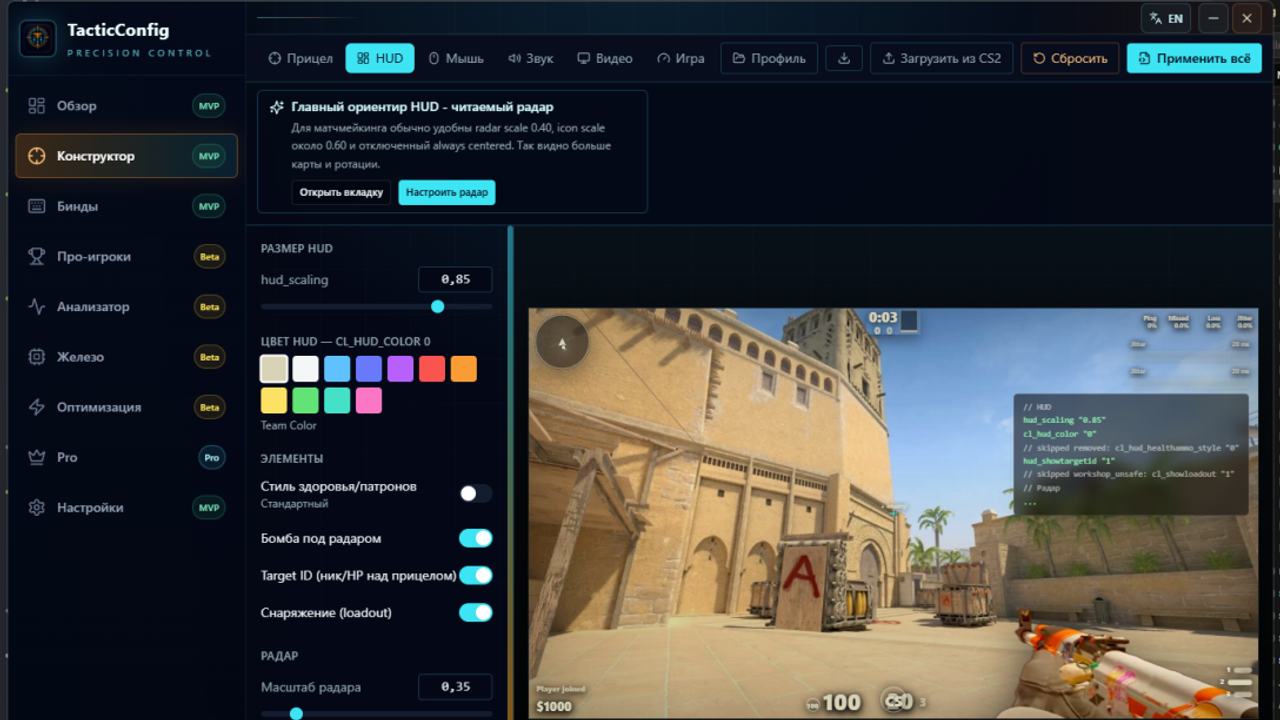Viewport: 1280px width, 720px height.
Task: Choose the green HUD color swatch
Action: coord(305,401)
